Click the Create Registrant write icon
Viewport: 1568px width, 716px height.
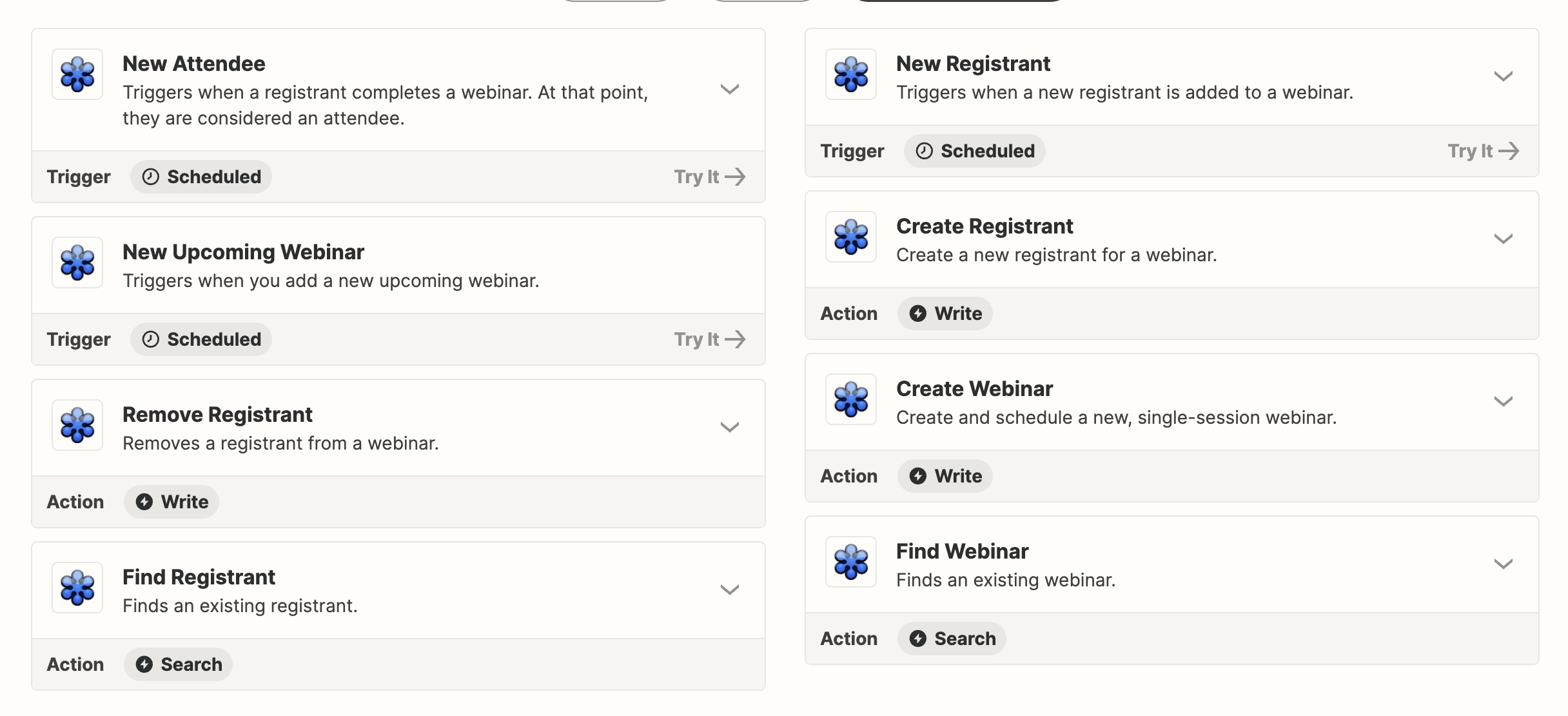(917, 313)
